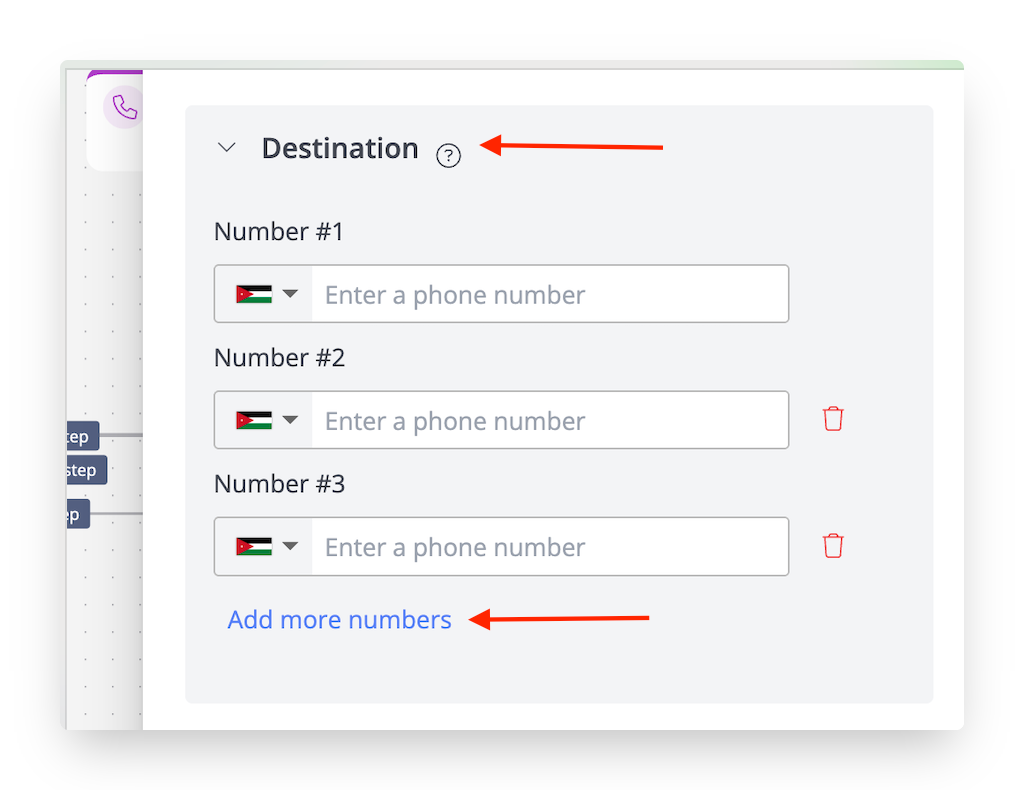Click the top step tag on the canvas
The height and width of the screenshot is (790, 1024).
click(x=79, y=437)
